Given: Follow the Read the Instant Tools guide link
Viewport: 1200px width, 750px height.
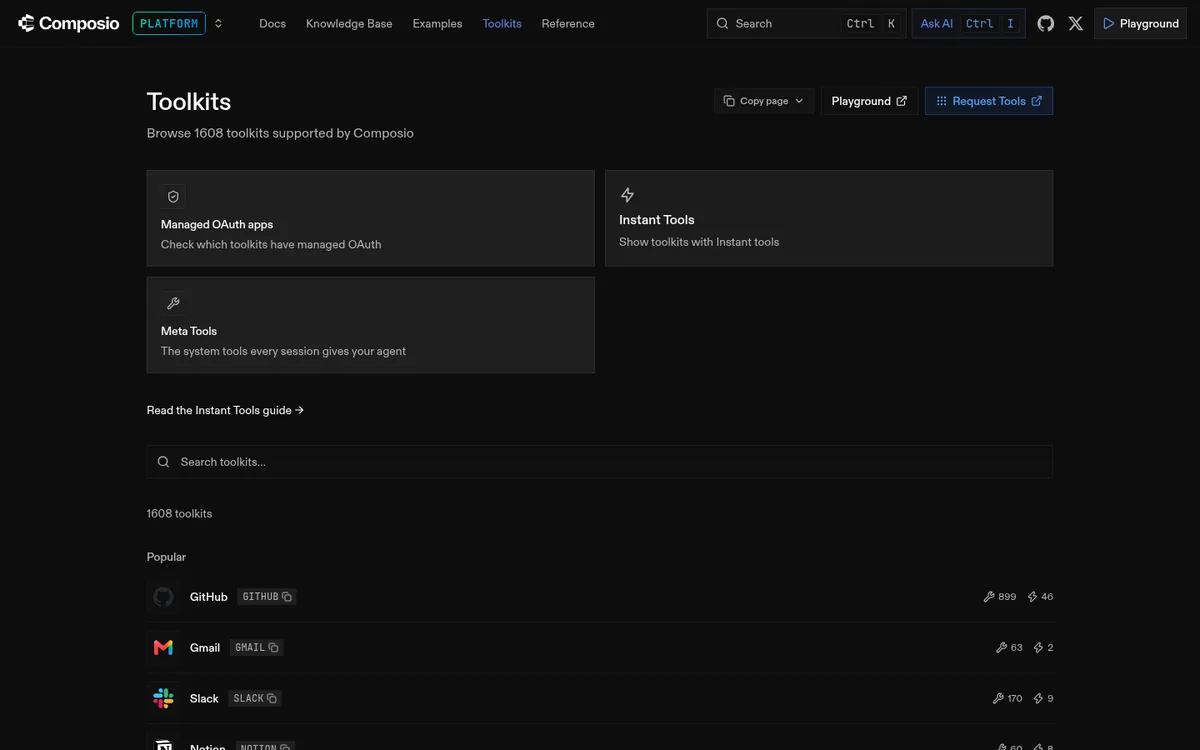Looking at the screenshot, I should coord(225,410).
